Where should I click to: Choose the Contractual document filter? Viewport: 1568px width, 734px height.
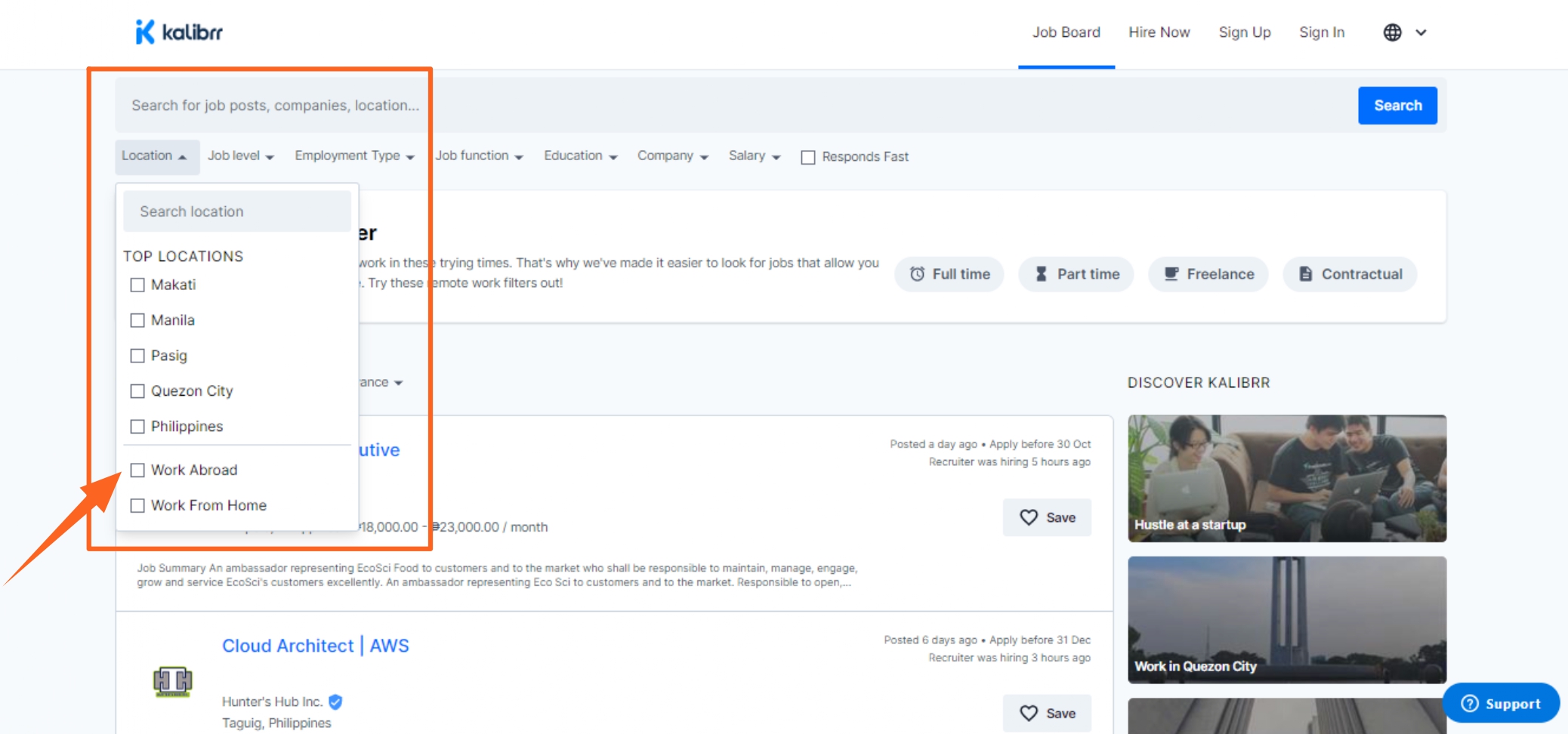tap(1349, 274)
